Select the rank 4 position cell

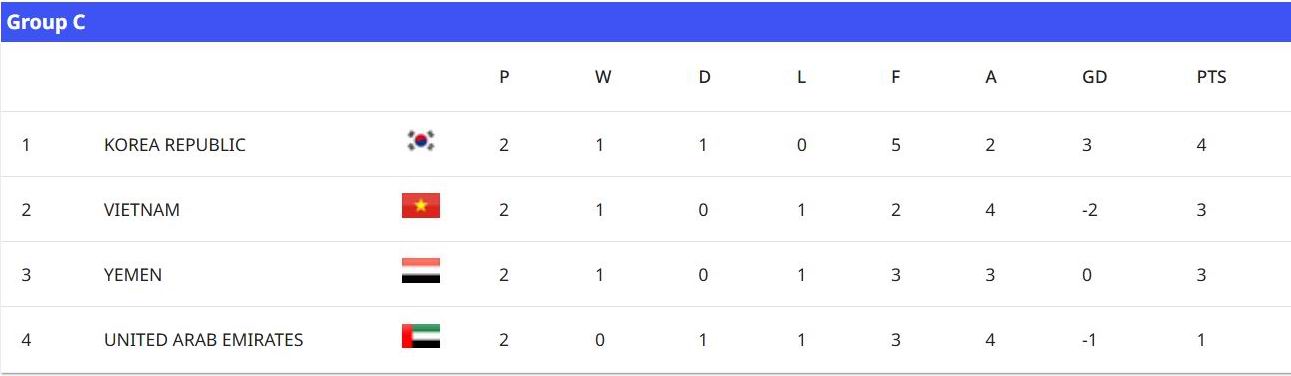point(26,340)
